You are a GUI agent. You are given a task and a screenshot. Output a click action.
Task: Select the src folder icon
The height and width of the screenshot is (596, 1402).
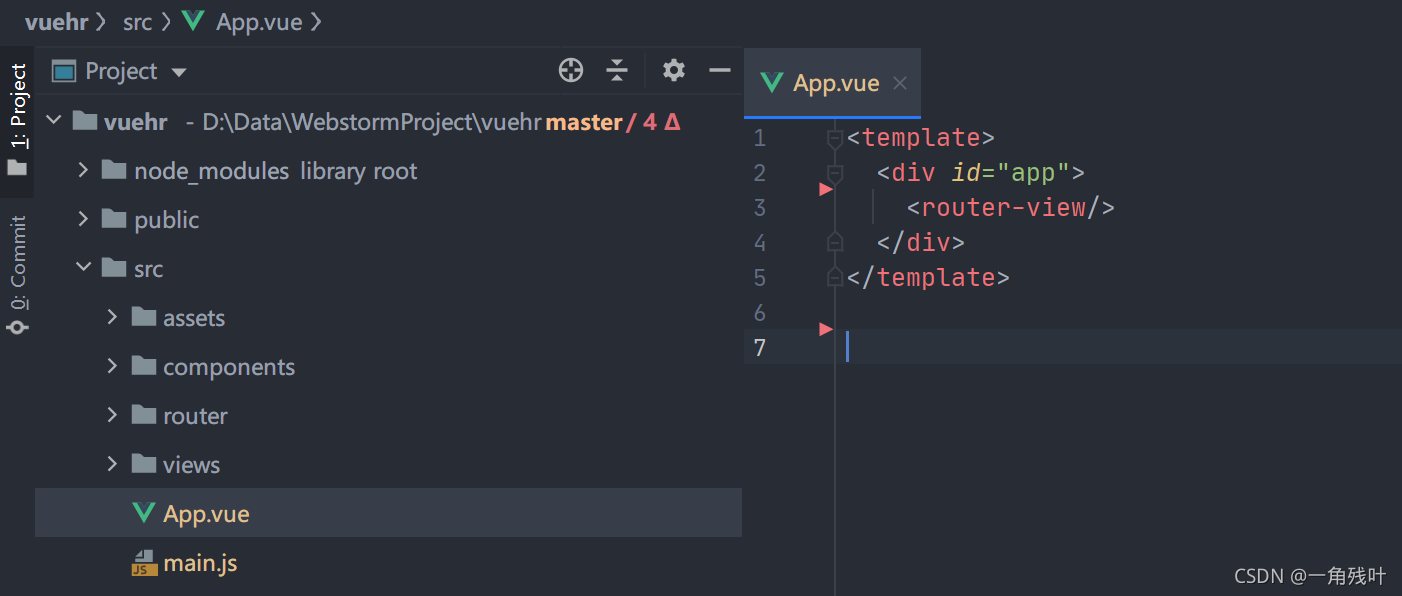(115, 268)
